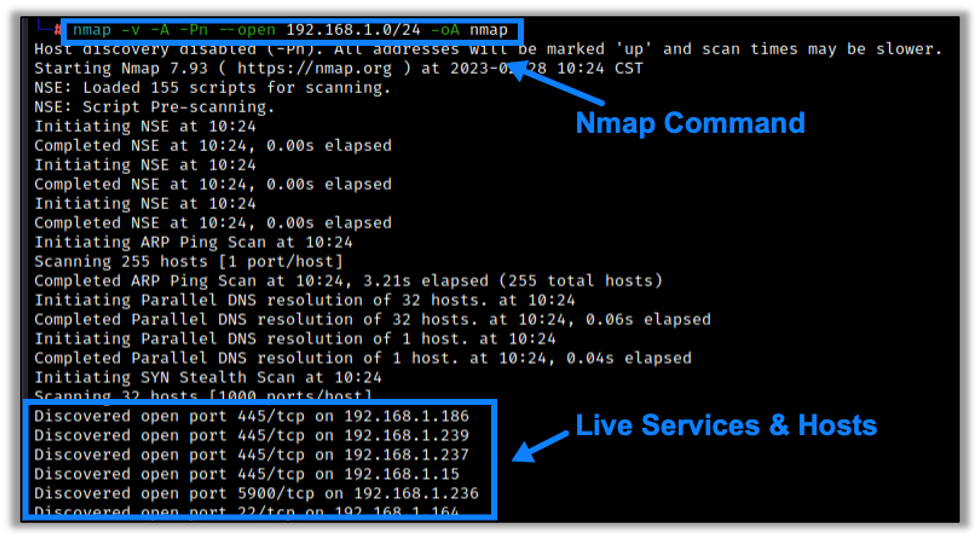
Task: Click the 'Host discovery disabled (-Pn)' warning line
Action: pos(488,49)
